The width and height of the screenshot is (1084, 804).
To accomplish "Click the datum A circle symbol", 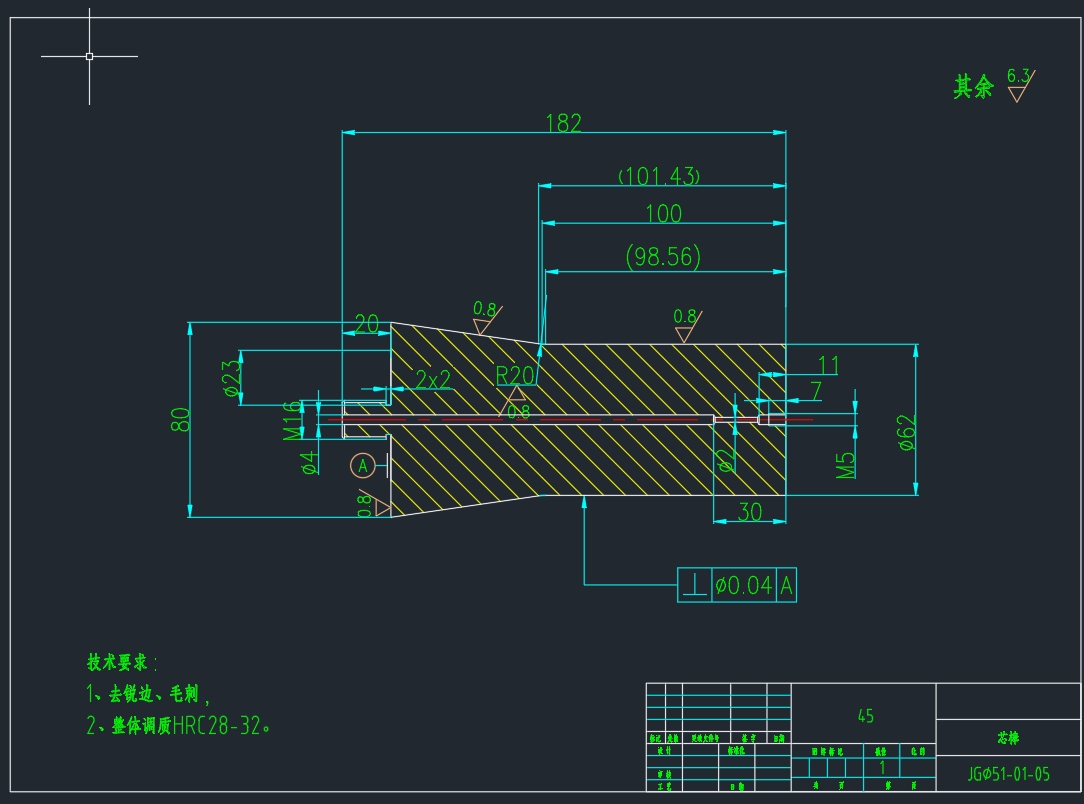I will [x=362, y=465].
